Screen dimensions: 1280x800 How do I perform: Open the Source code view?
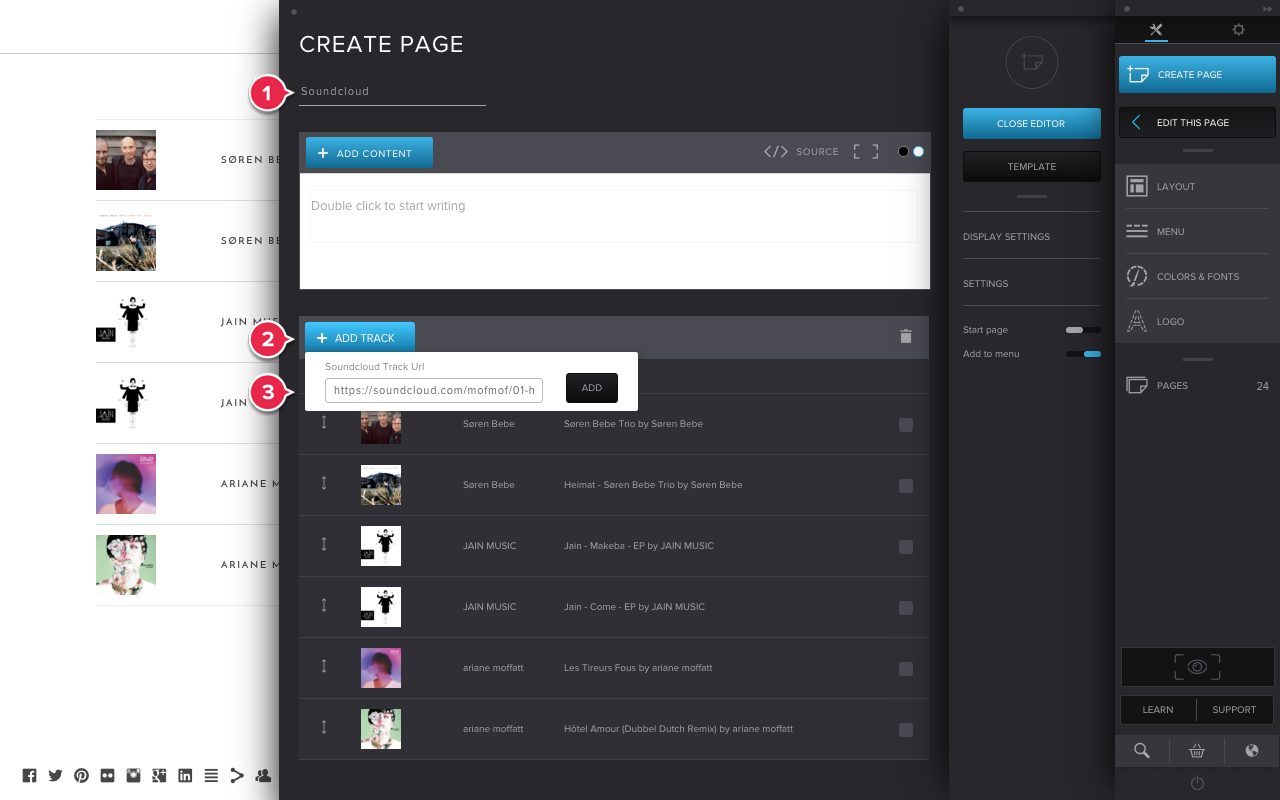coord(801,151)
